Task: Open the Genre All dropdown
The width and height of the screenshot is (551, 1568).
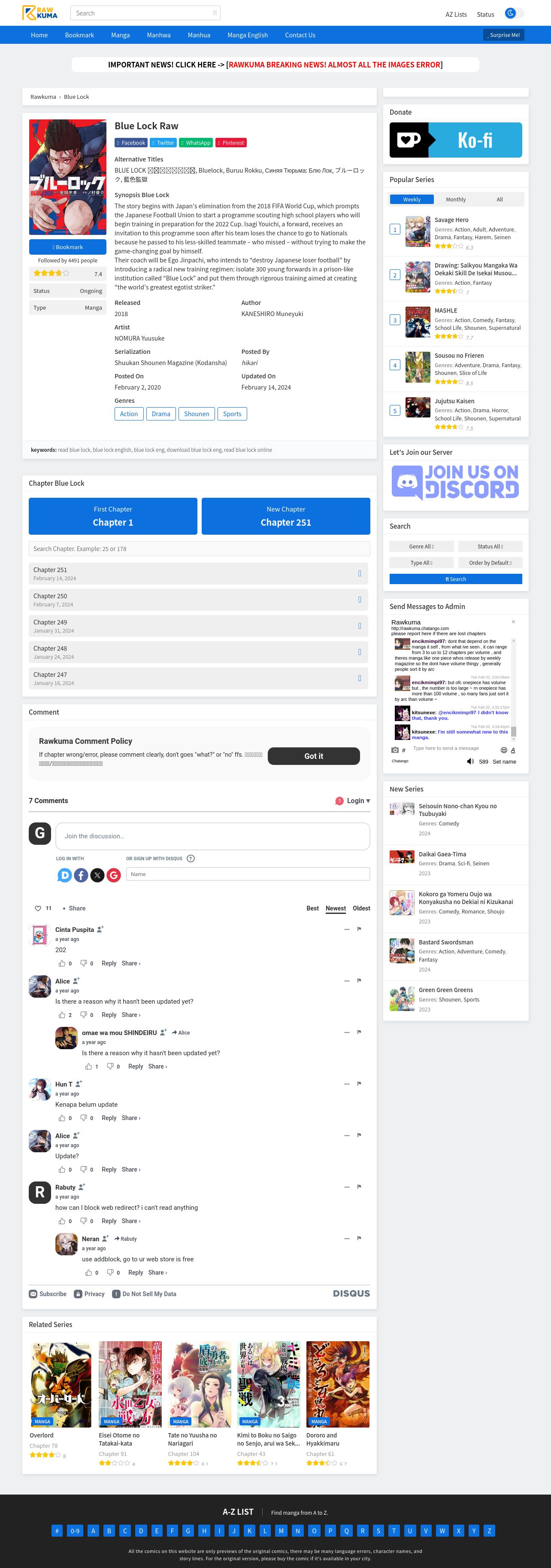Action: coord(421,546)
